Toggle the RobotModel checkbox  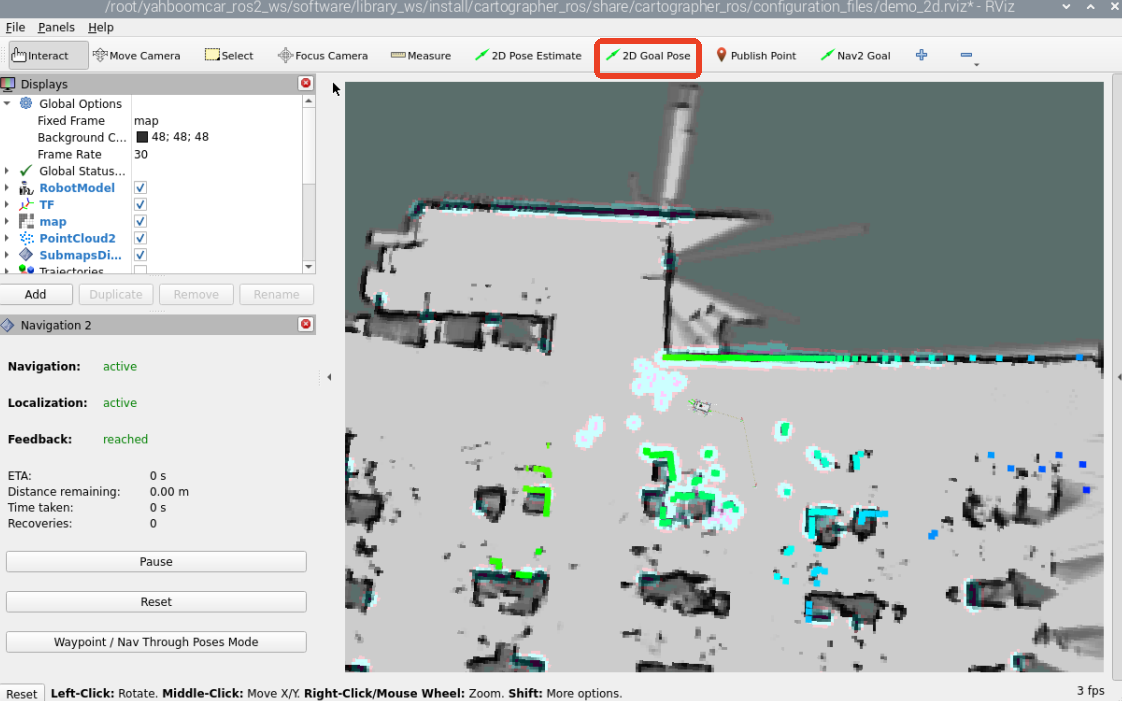click(140, 187)
